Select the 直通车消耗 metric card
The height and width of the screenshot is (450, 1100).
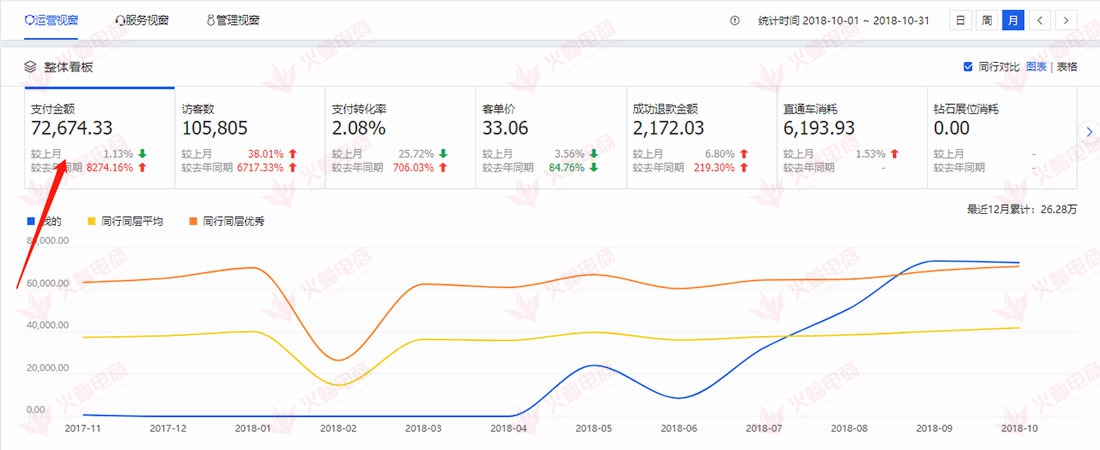tap(851, 137)
